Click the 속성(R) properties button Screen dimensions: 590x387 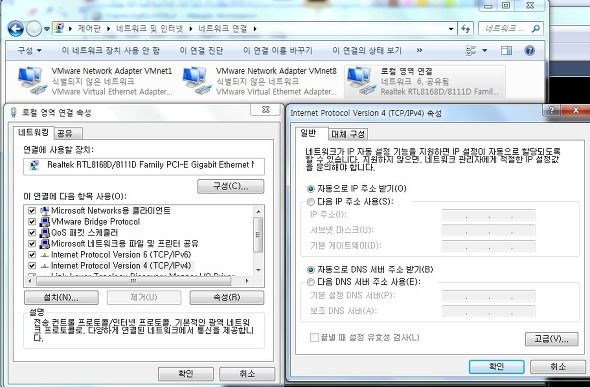(227, 297)
